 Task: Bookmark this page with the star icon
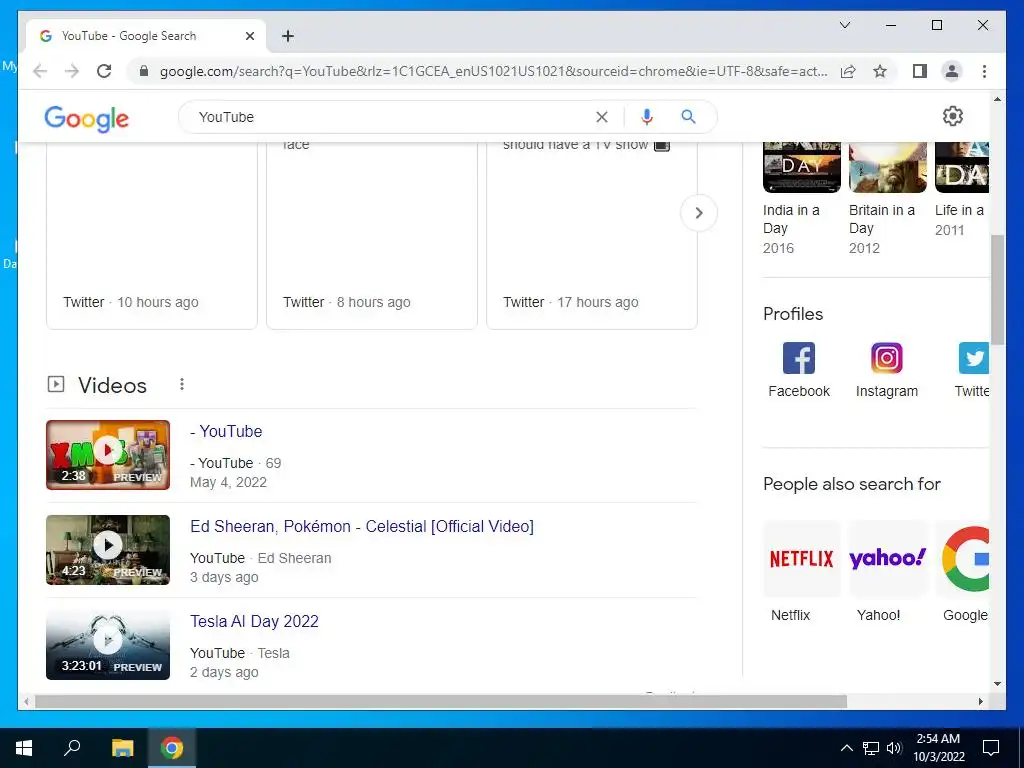coord(880,71)
